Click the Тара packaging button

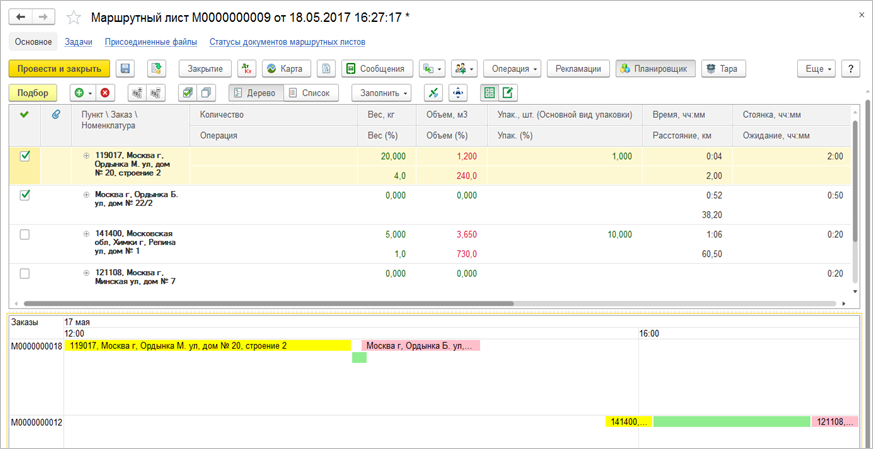[722, 69]
